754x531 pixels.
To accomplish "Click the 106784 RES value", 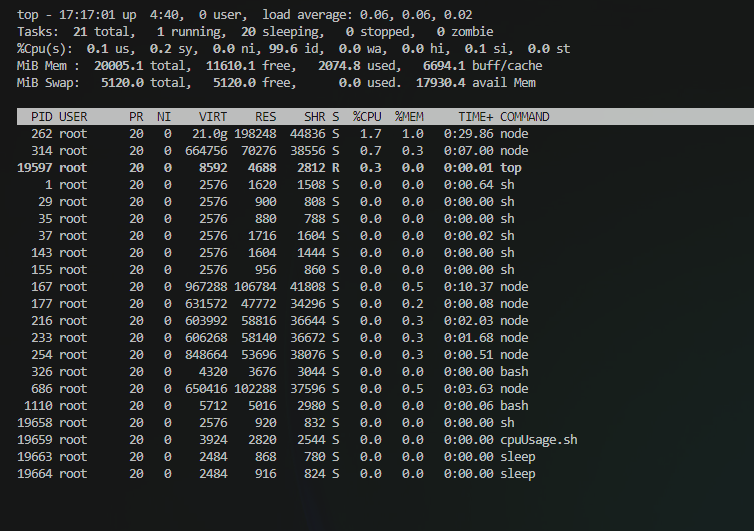I will point(255,287).
